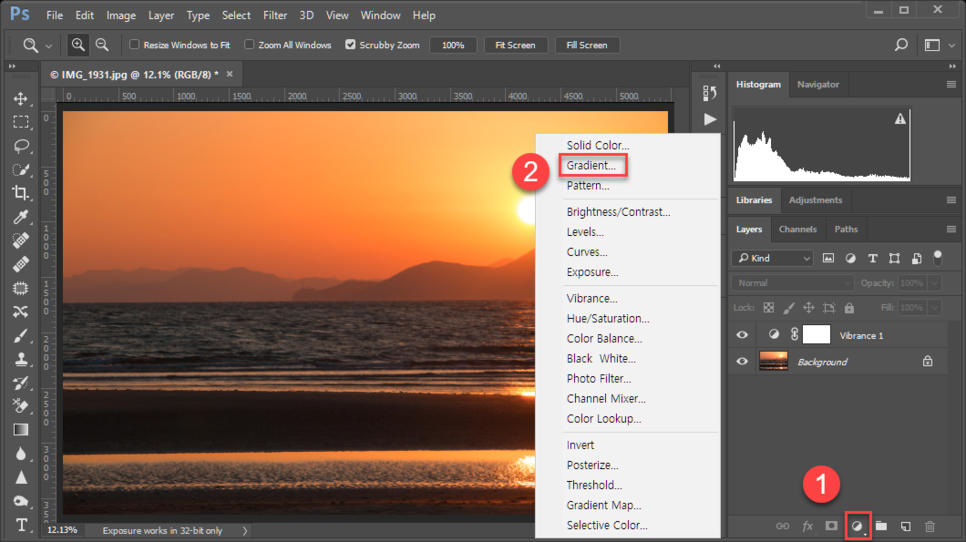Screen dimensions: 966x542
Task: Open the search icon in options bar
Action: point(901,45)
